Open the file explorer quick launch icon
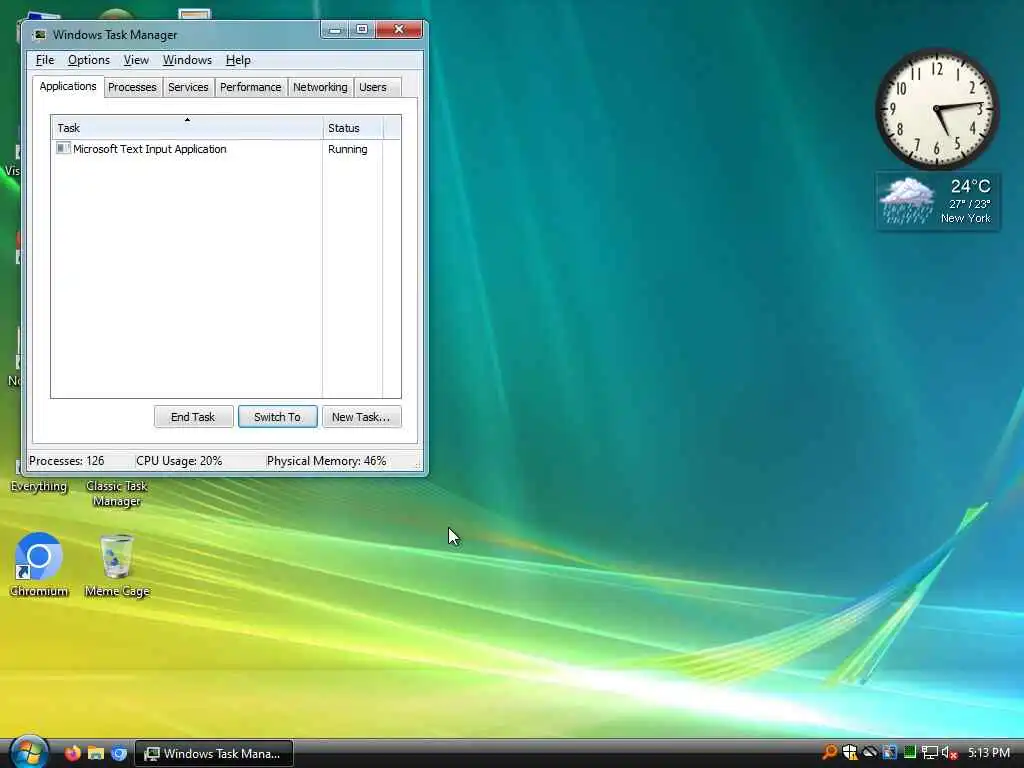This screenshot has width=1024, height=768. 96,753
